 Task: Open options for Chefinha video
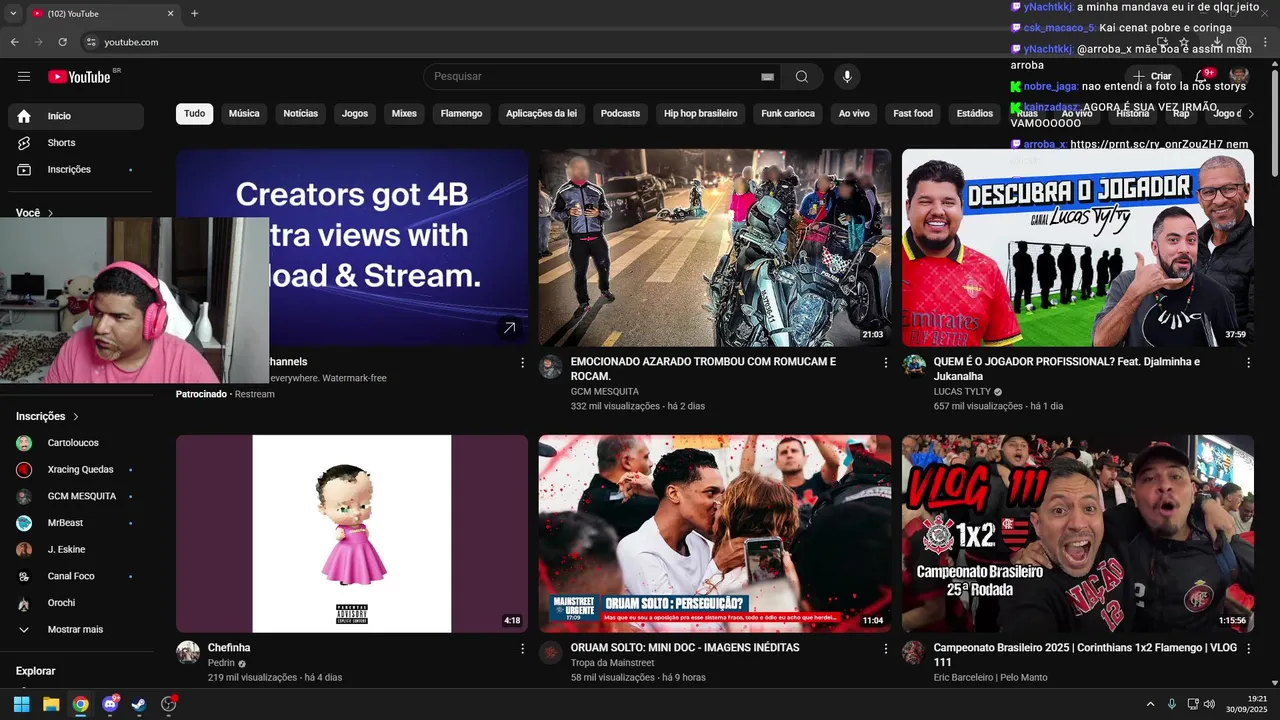click(x=522, y=649)
